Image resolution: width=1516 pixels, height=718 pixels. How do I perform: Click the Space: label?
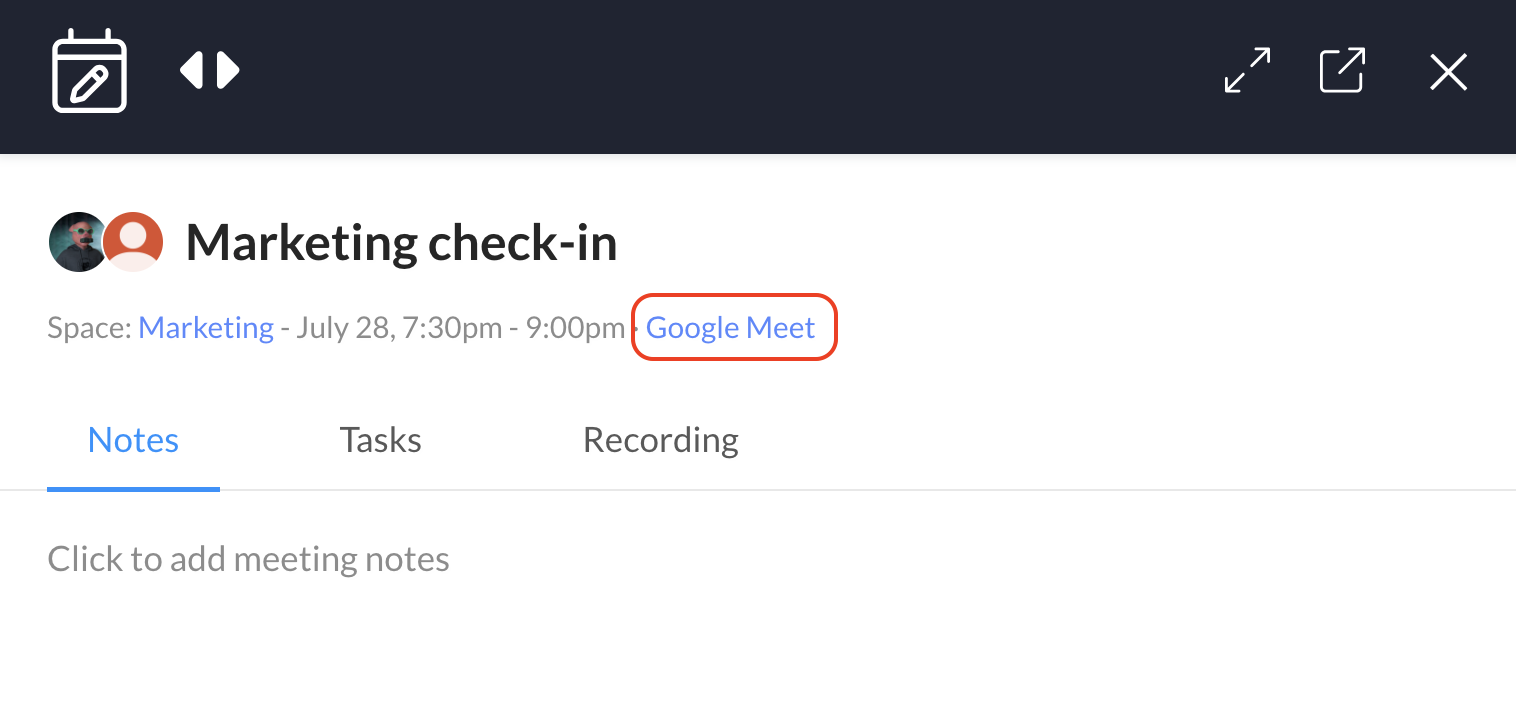89,328
